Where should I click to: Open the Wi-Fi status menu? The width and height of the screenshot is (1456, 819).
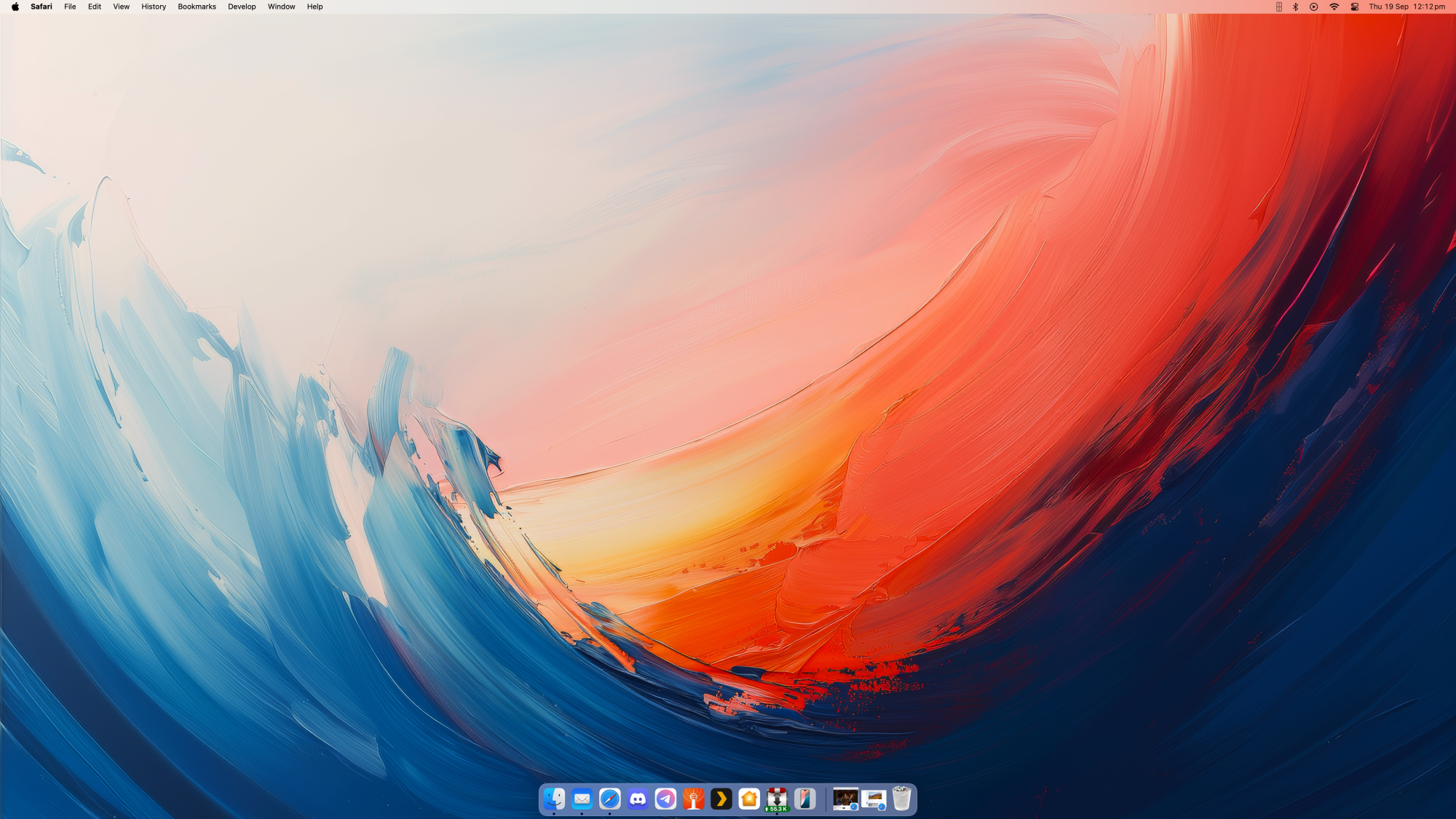pyautogui.click(x=1334, y=7)
